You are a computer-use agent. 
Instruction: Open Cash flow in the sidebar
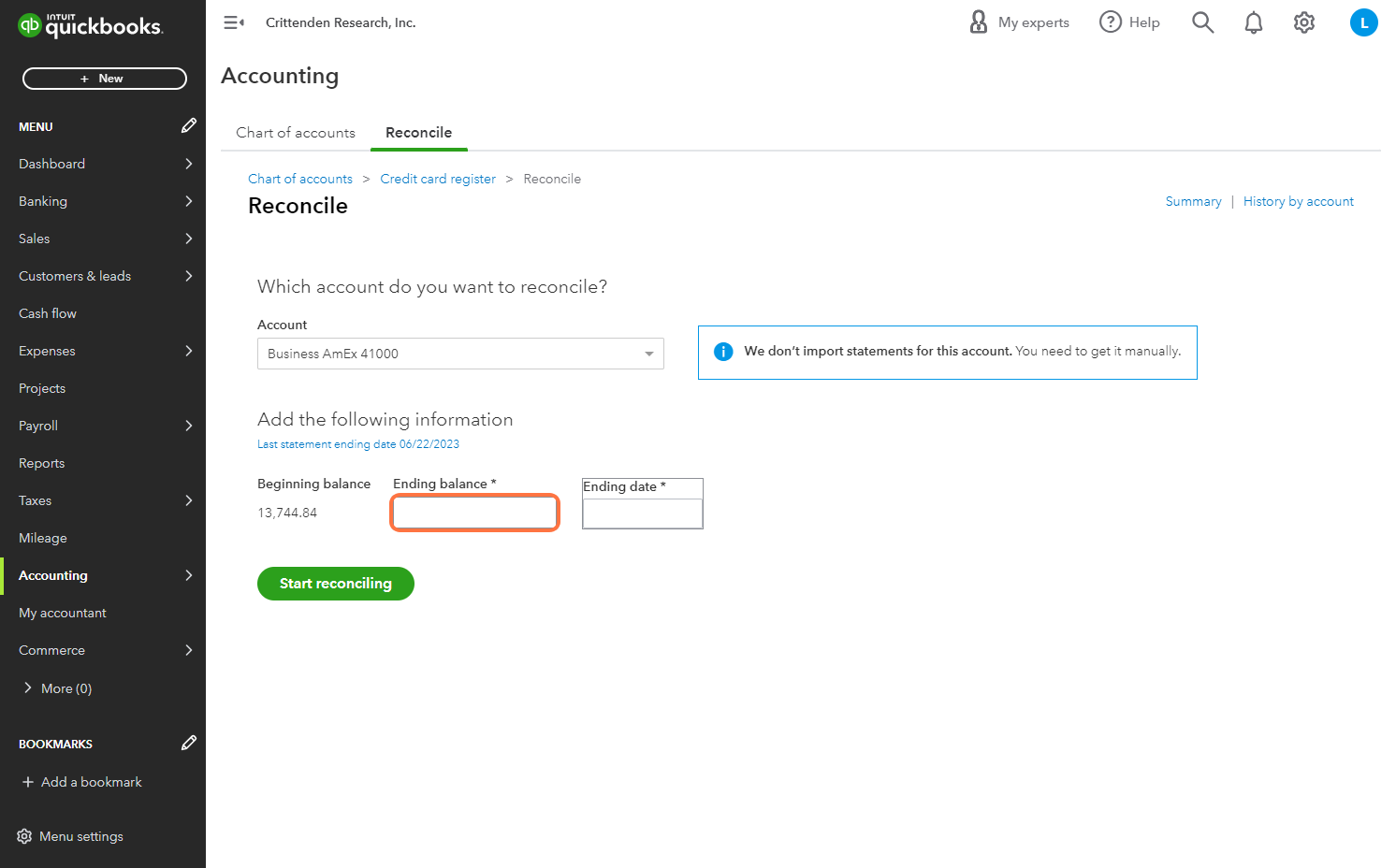tap(48, 313)
